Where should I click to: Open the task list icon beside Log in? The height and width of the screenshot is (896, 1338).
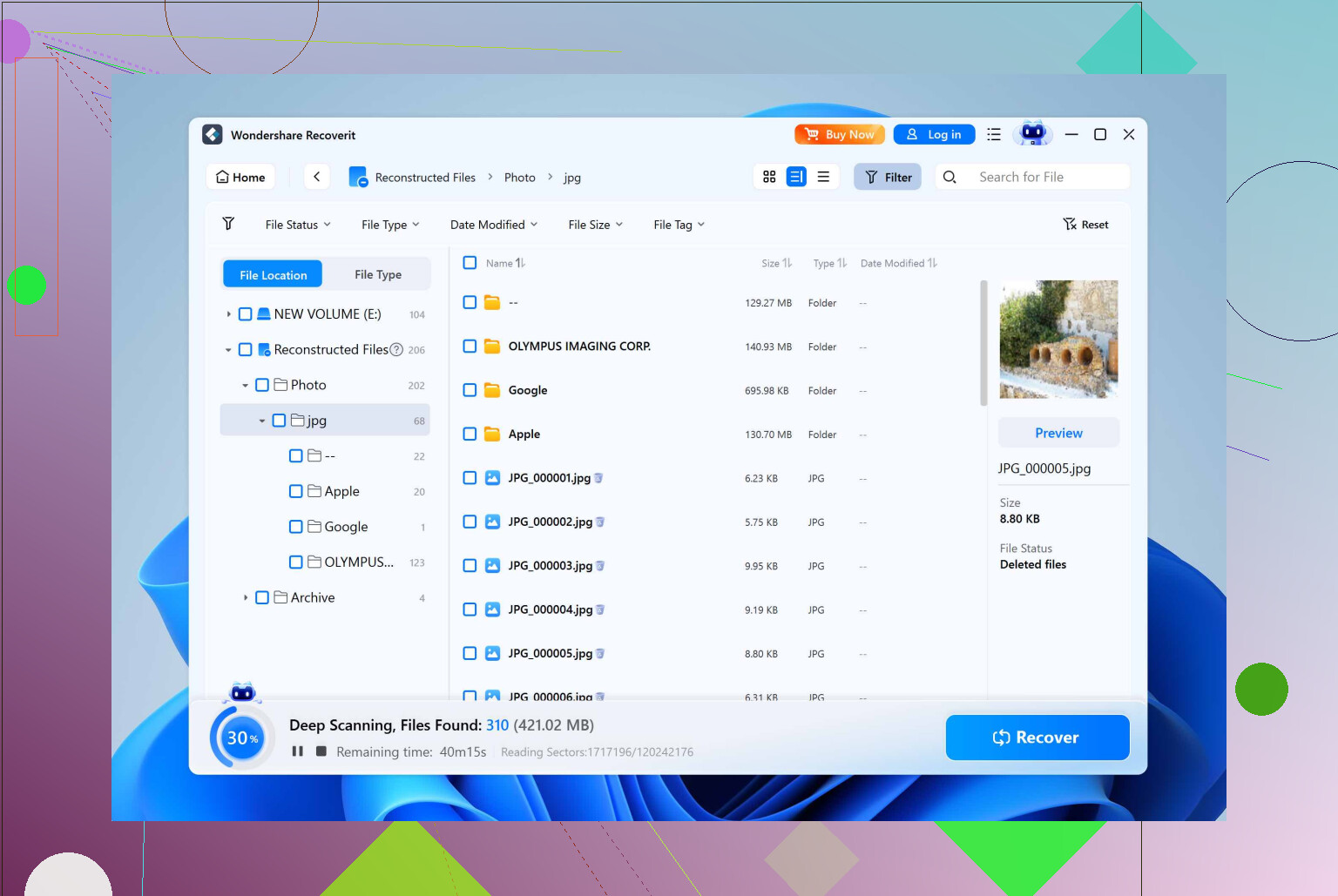pos(993,134)
